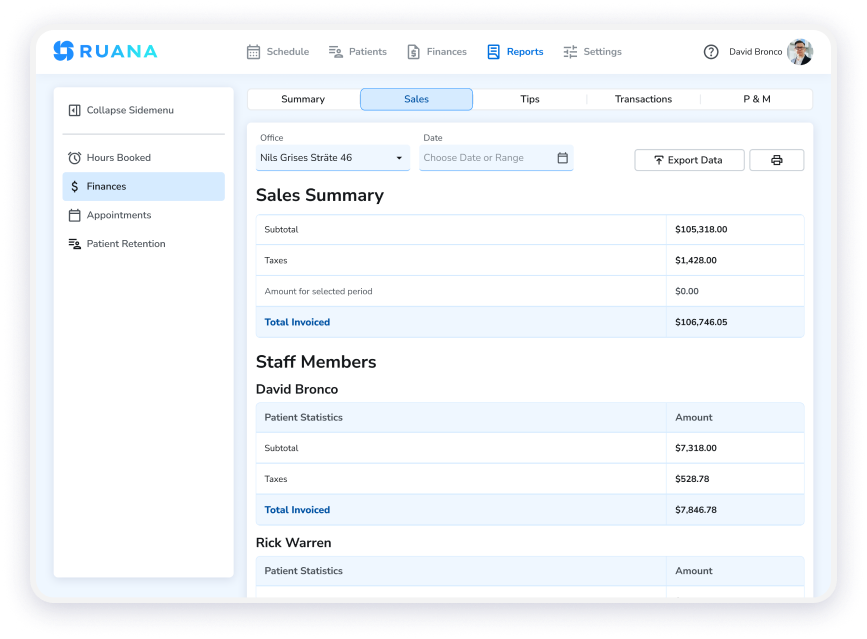Click the Choose Date or Range field
867x639 pixels.
[x=496, y=158]
